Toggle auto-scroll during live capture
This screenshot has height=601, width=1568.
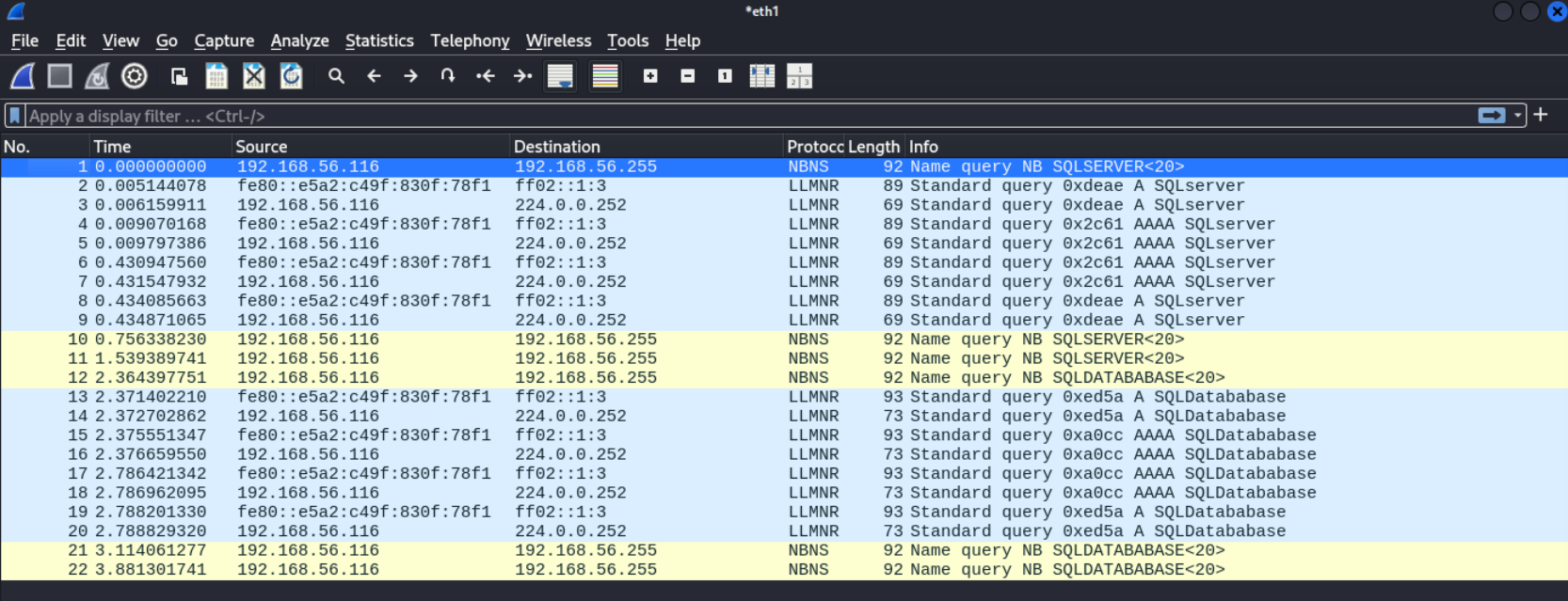point(560,76)
